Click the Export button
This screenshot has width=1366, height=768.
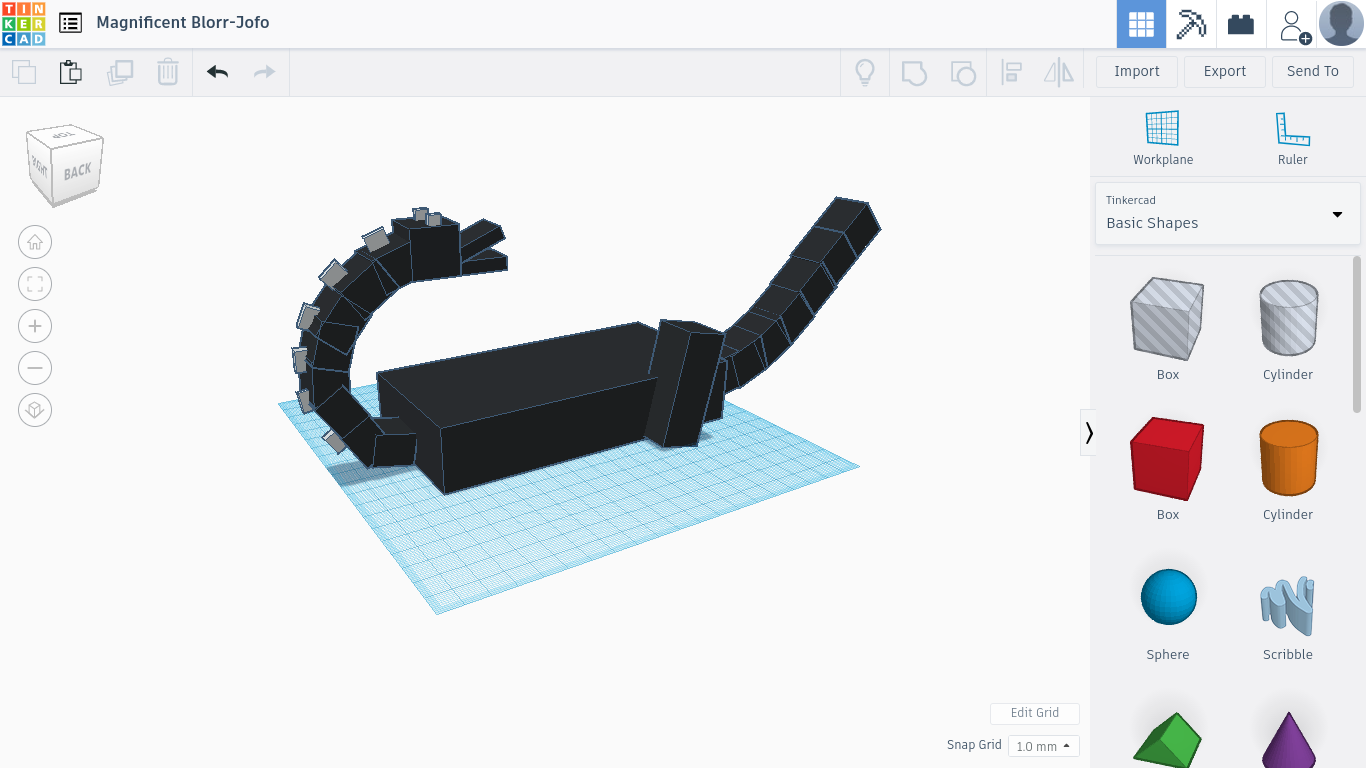[x=1225, y=71]
